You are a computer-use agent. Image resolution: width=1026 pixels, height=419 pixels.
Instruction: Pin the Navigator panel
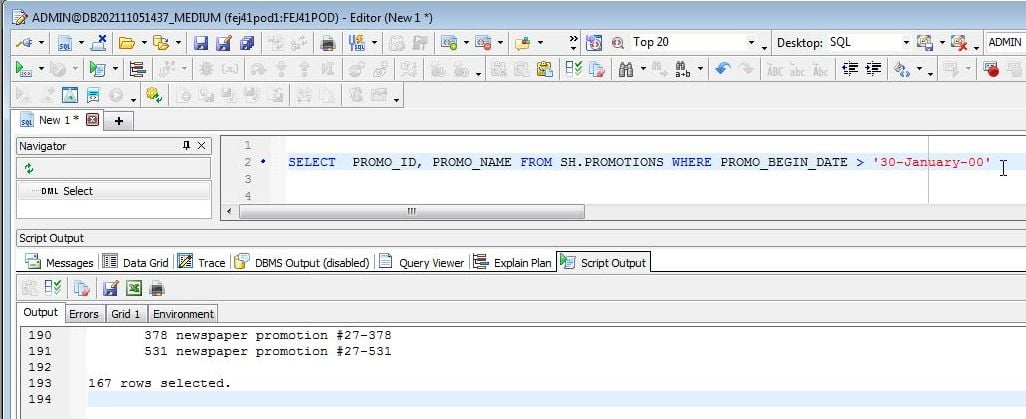[186, 146]
